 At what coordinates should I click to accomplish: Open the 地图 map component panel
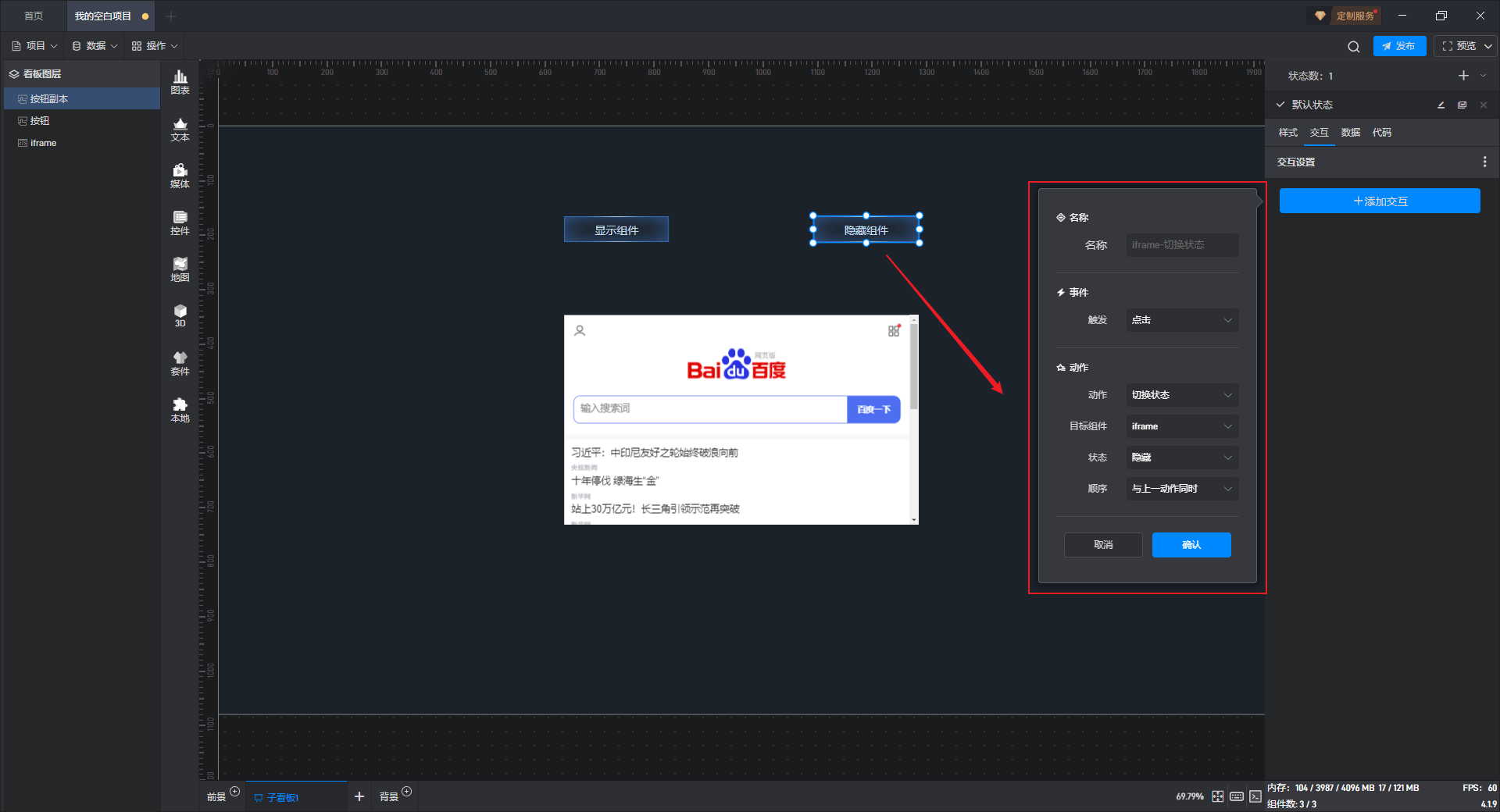(180, 269)
